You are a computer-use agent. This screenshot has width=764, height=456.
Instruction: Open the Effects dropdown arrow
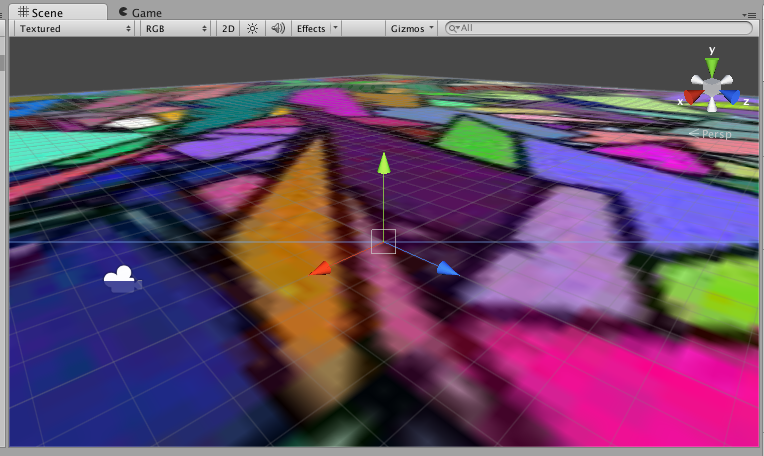point(335,29)
